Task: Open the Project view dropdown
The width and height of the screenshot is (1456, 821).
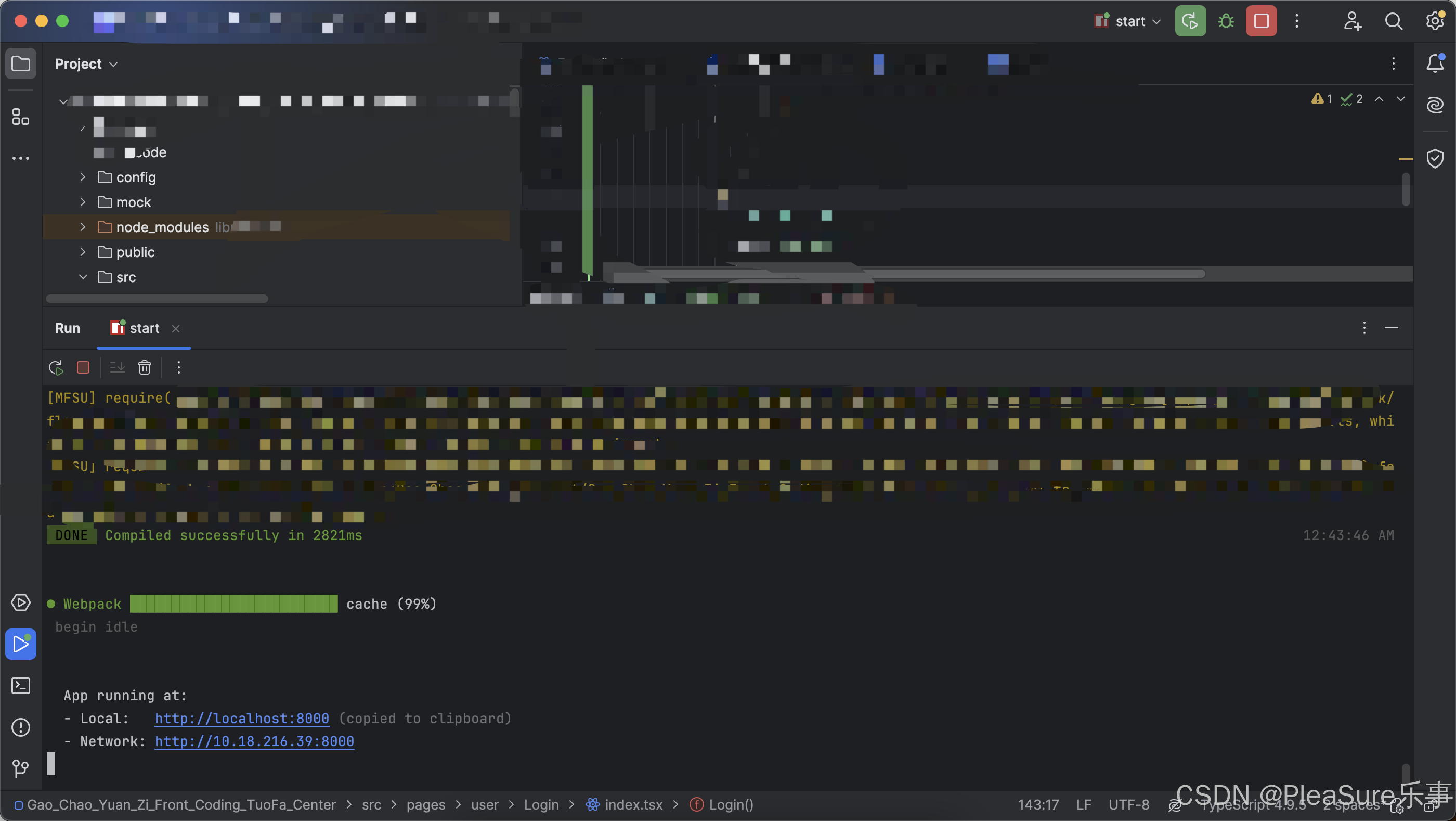Action: point(86,64)
